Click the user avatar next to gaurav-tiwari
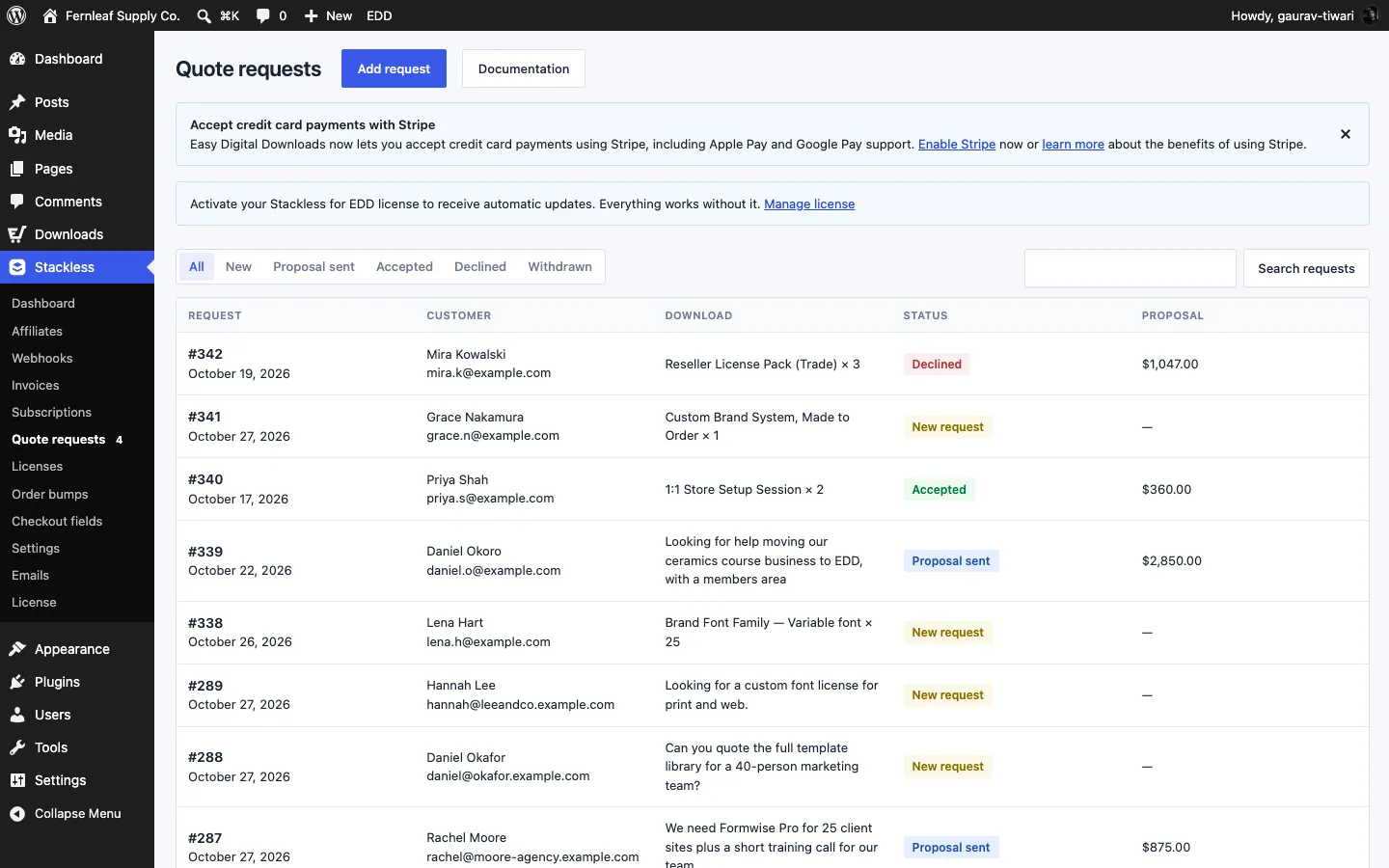This screenshot has width=1389, height=868. (x=1371, y=15)
